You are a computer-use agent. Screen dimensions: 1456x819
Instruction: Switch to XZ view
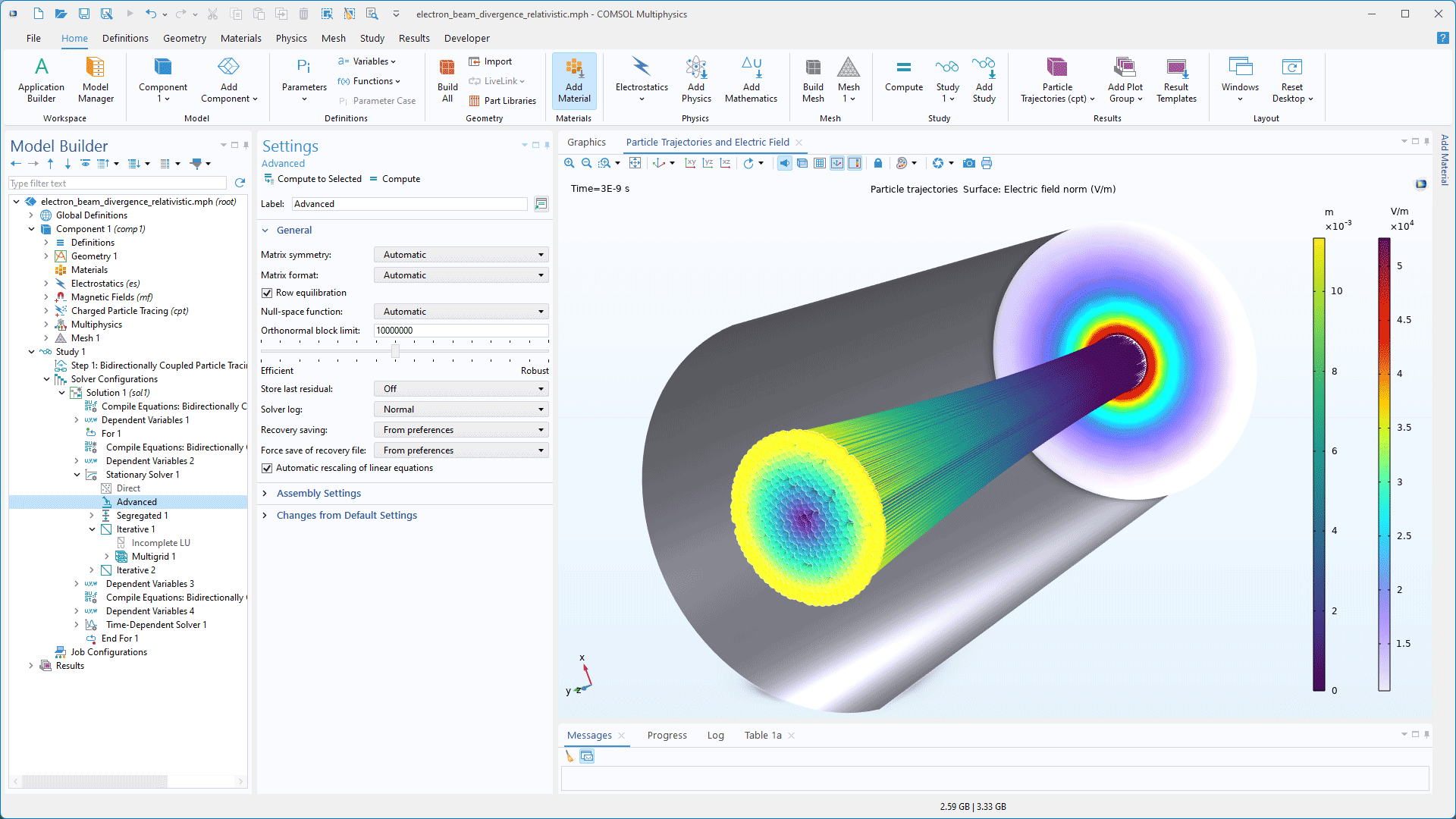pos(725,163)
